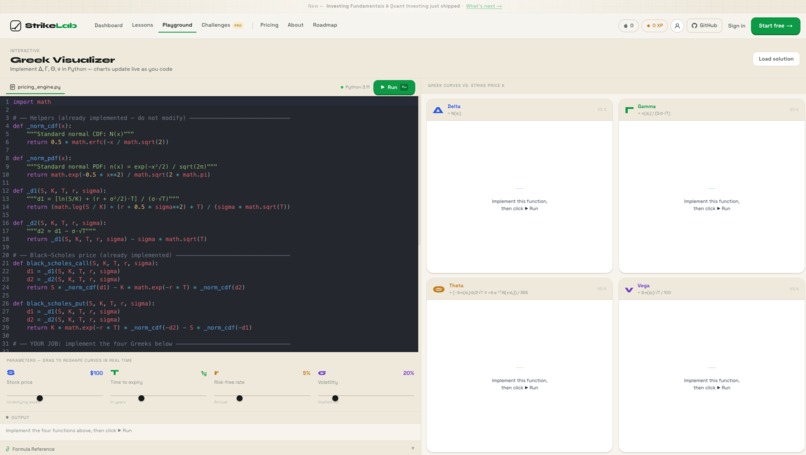Screen dimensions: 806x455
Task: Click into the code editor on the import math line
Action: [32, 102]
